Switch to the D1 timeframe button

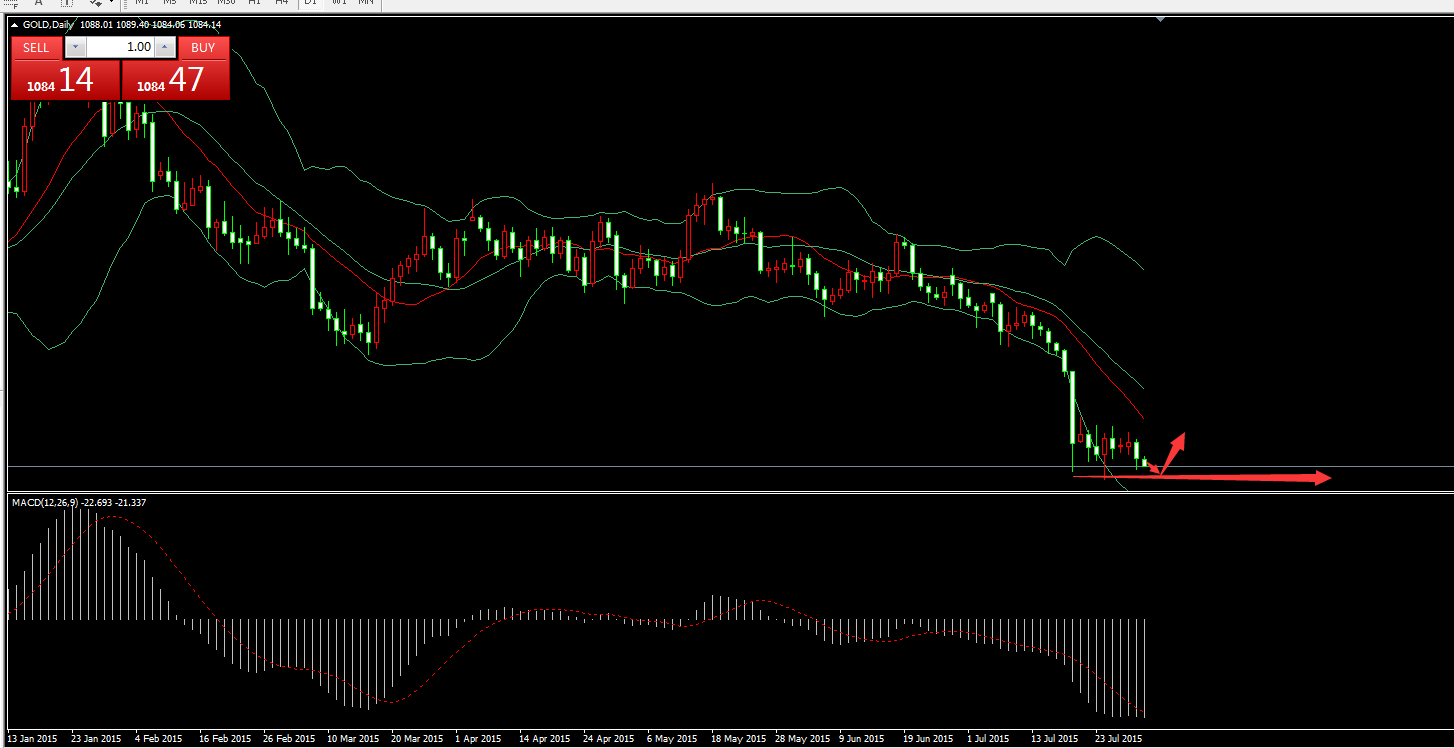pos(310,3)
